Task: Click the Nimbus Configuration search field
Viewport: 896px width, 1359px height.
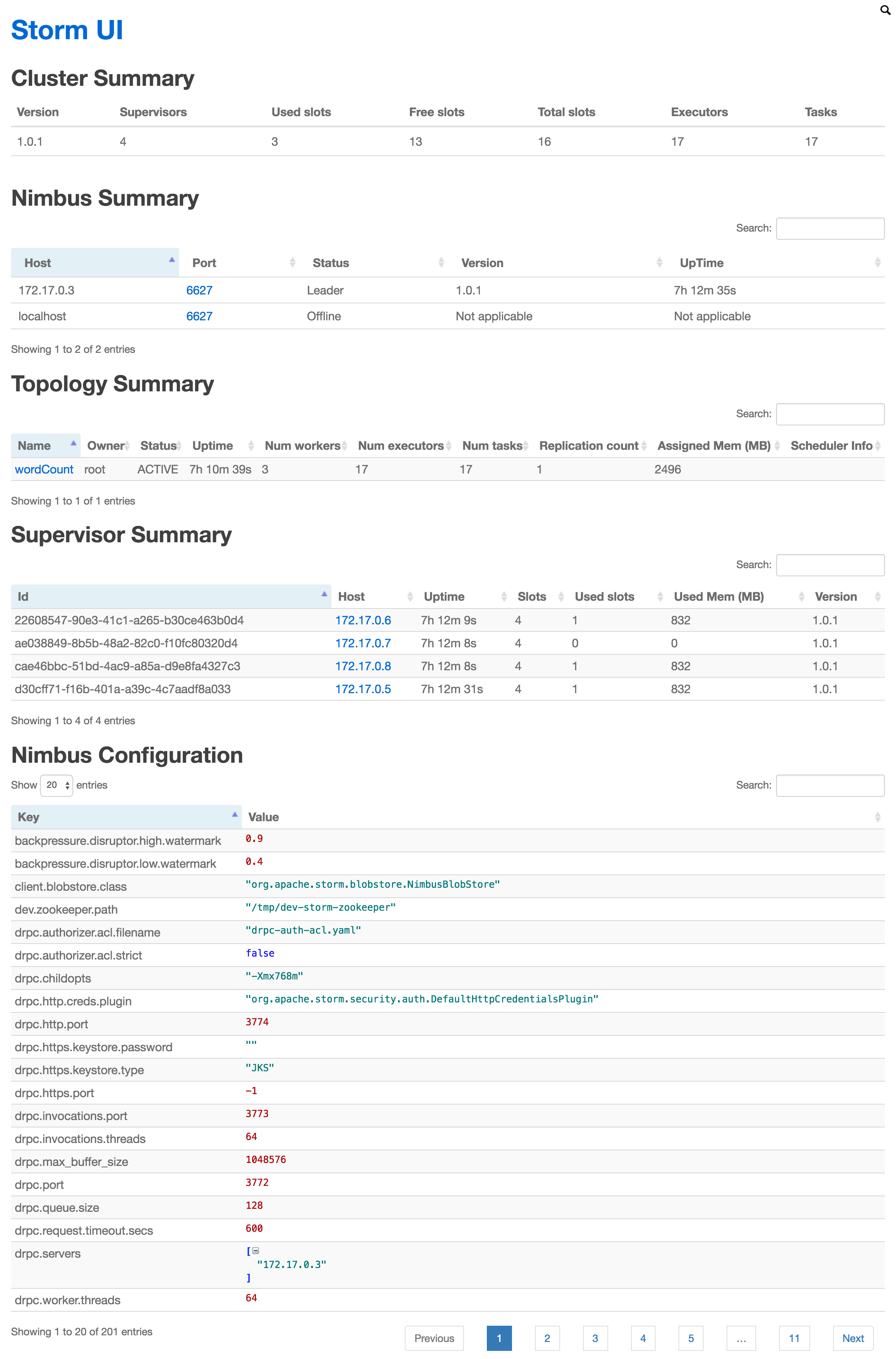Action: [830, 785]
